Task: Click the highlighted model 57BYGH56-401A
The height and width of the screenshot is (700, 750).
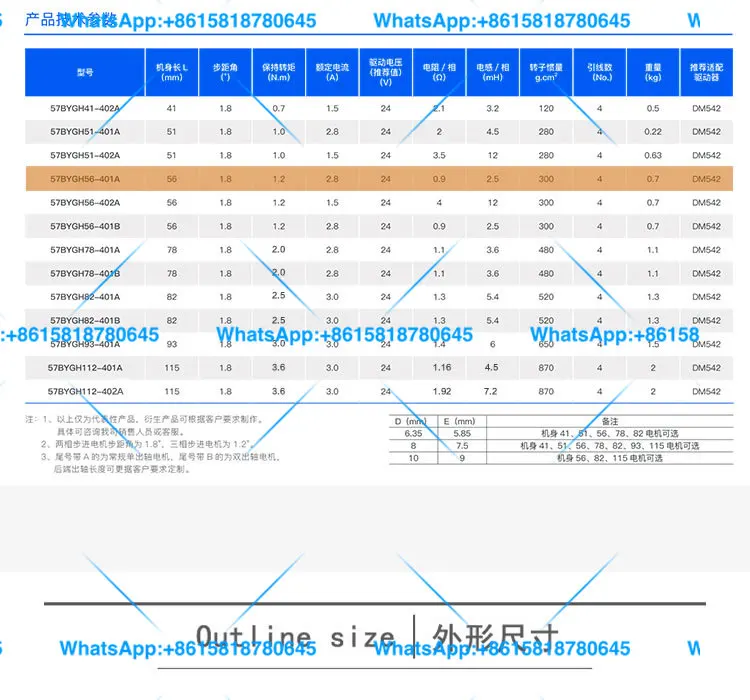Action: [x=85, y=179]
